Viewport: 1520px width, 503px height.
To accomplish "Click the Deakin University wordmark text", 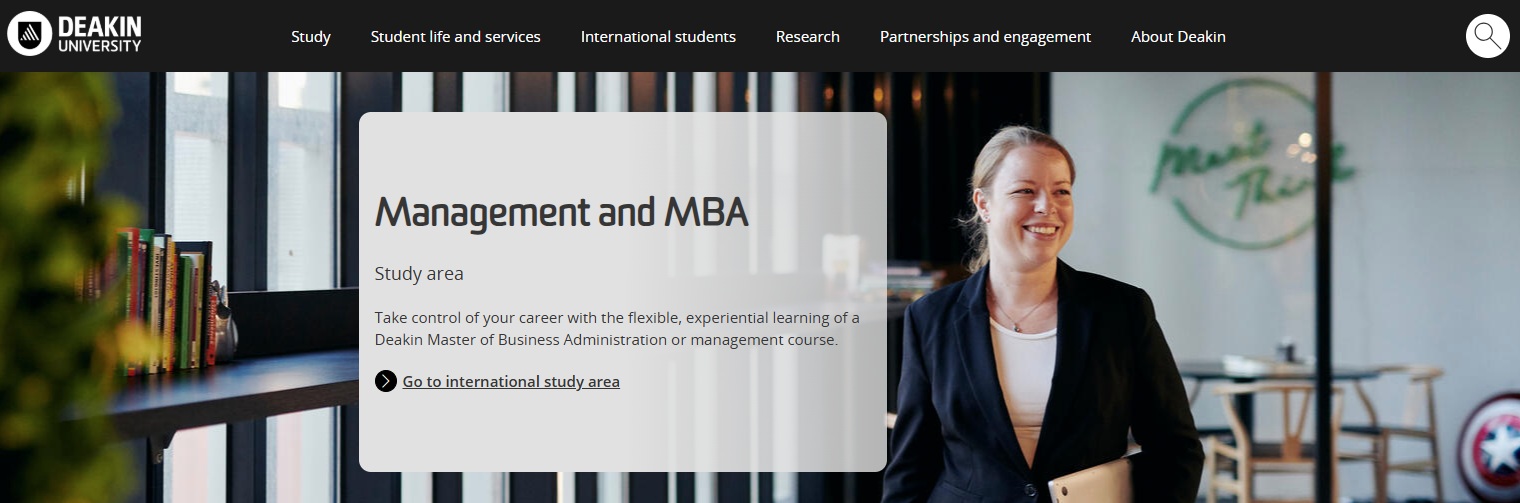I will point(100,34).
